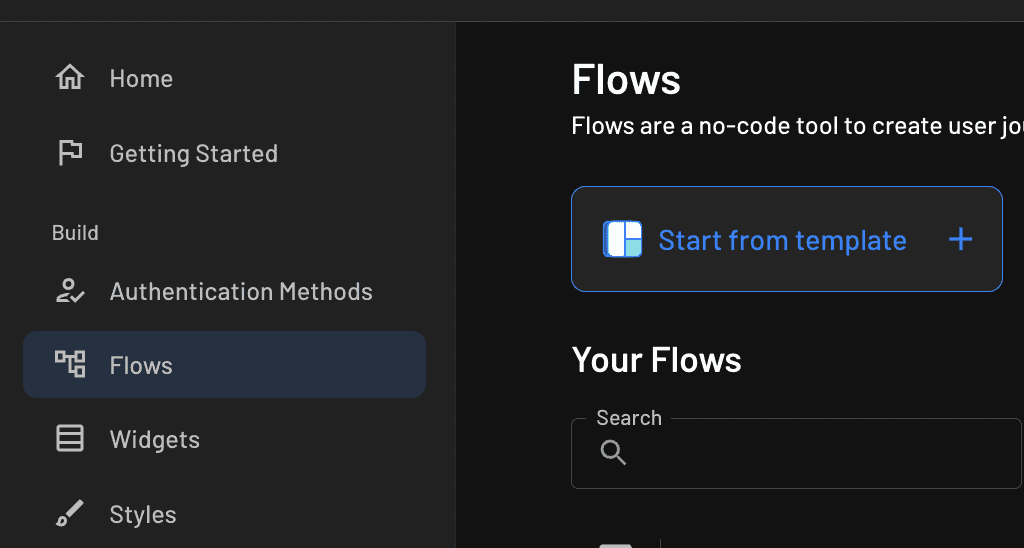Click the Authentication Methods user-check icon
1024x548 pixels.
[x=70, y=291]
